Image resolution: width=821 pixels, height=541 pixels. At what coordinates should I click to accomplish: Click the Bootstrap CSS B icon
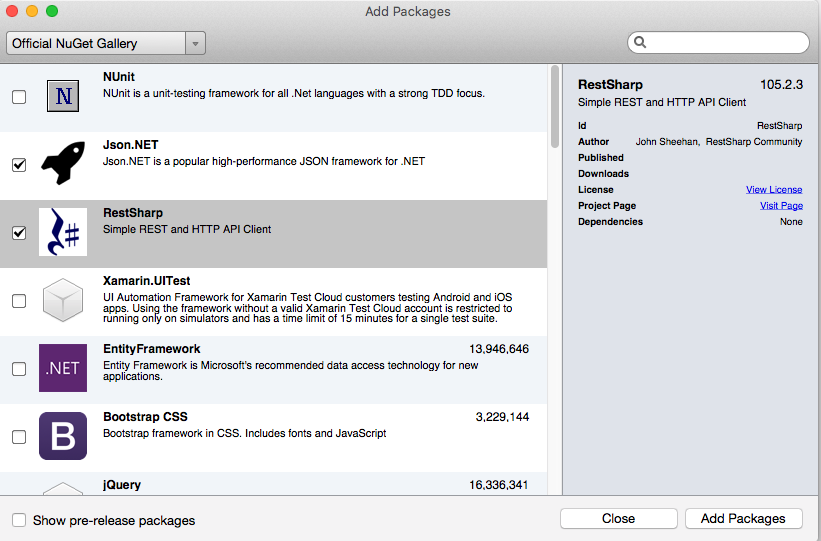click(63, 436)
